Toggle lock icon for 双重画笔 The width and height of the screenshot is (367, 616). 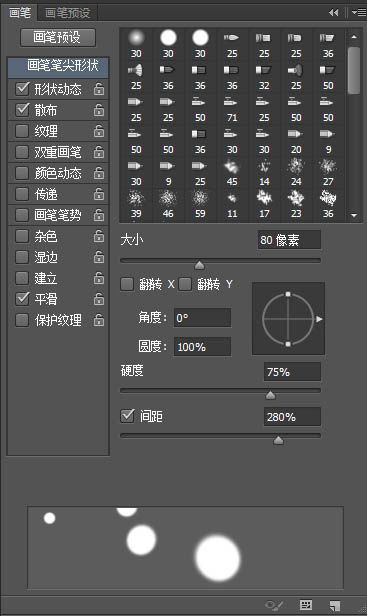pyautogui.click(x=99, y=152)
